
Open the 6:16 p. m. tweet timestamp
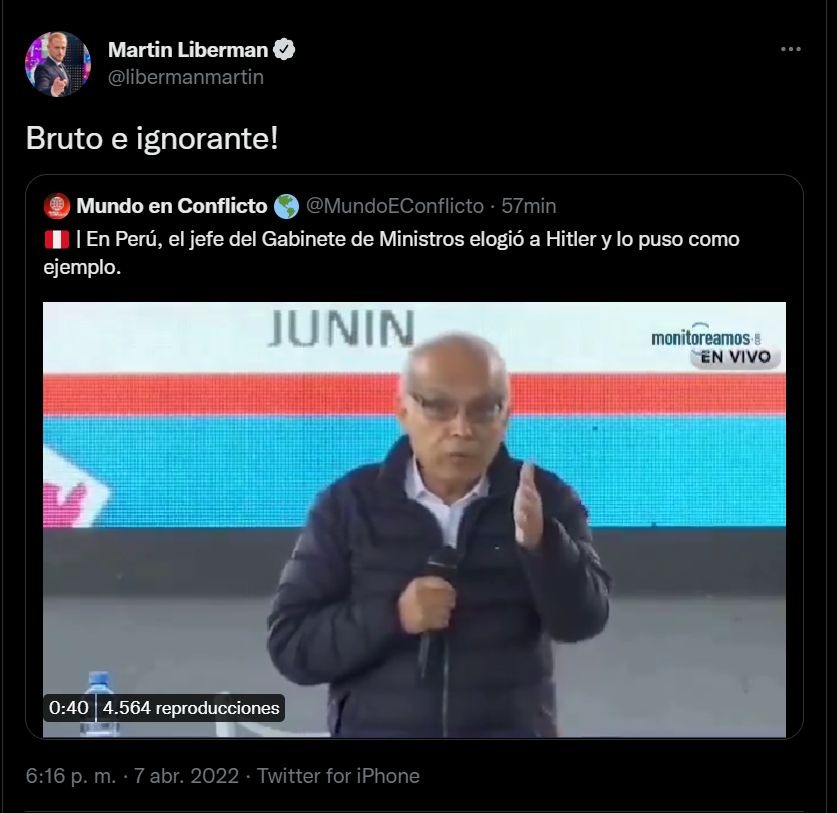click(70, 776)
